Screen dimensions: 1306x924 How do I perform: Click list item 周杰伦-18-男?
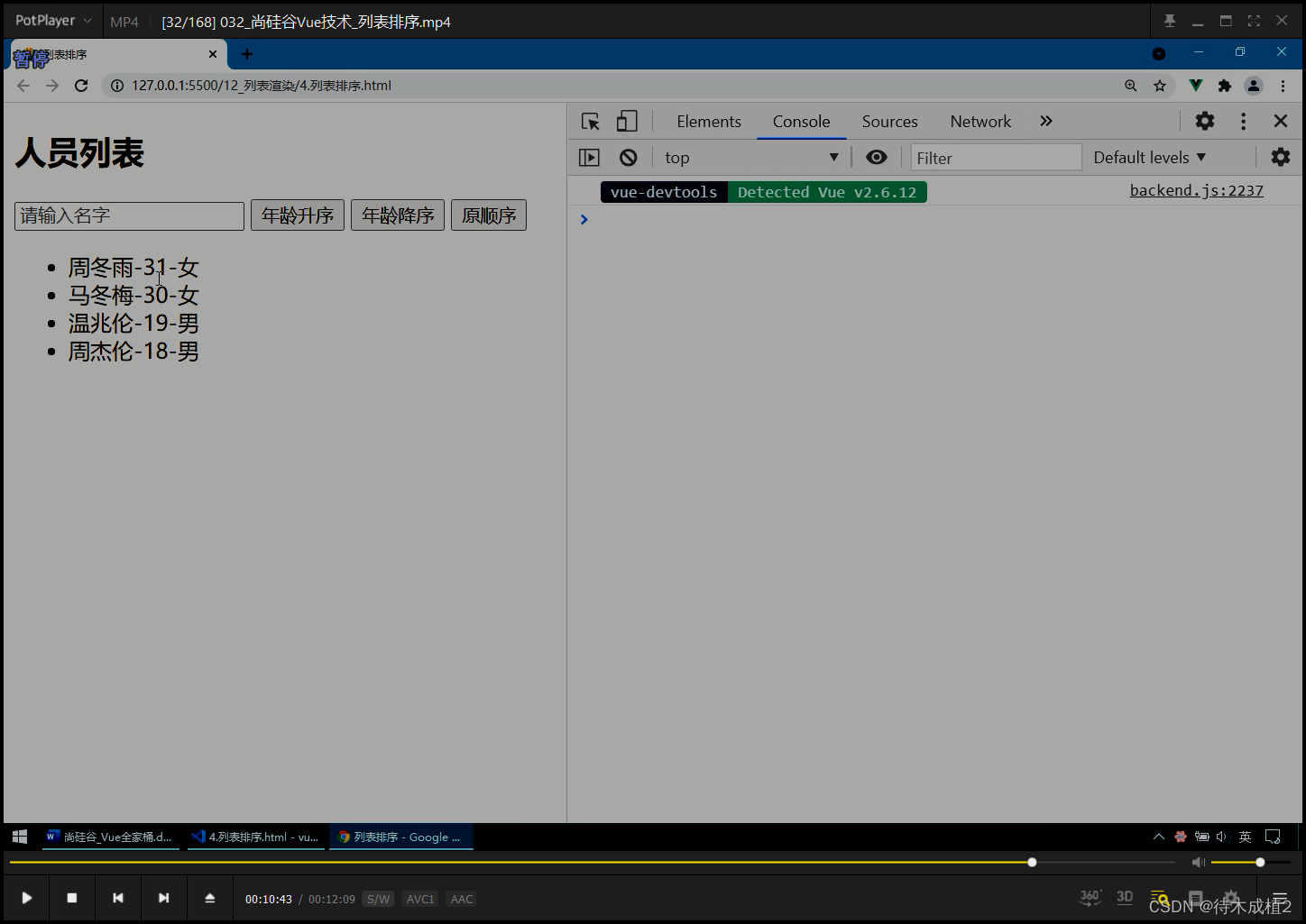pos(133,352)
